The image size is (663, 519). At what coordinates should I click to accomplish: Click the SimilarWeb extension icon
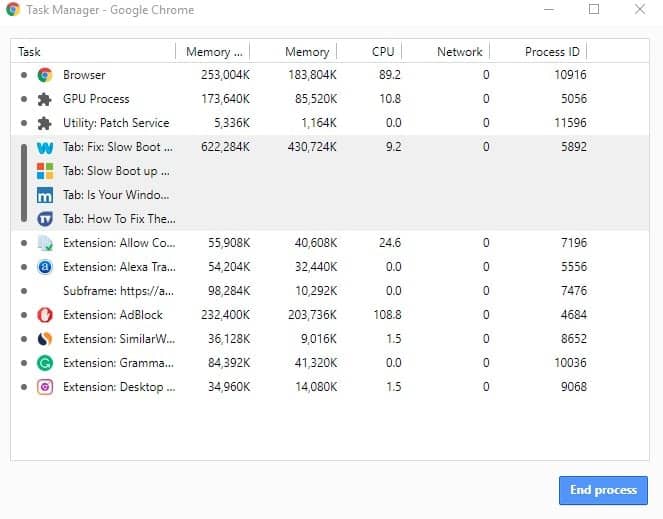click(x=45, y=339)
